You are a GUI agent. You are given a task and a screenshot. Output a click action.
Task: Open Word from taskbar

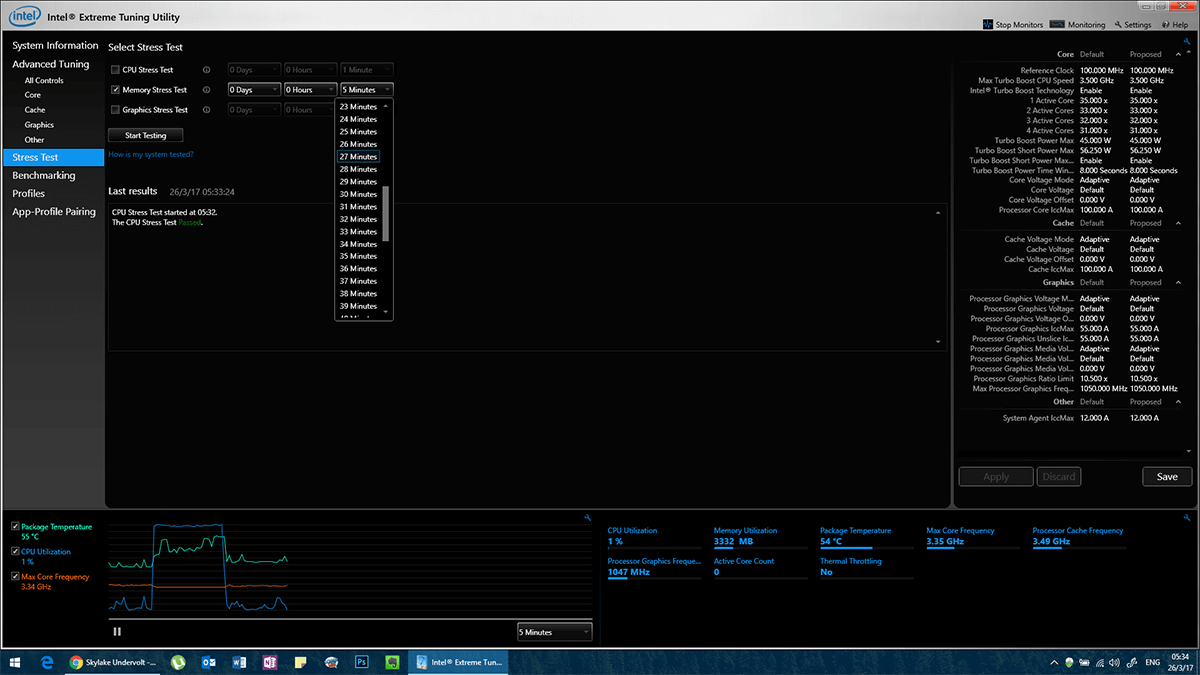click(239, 662)
